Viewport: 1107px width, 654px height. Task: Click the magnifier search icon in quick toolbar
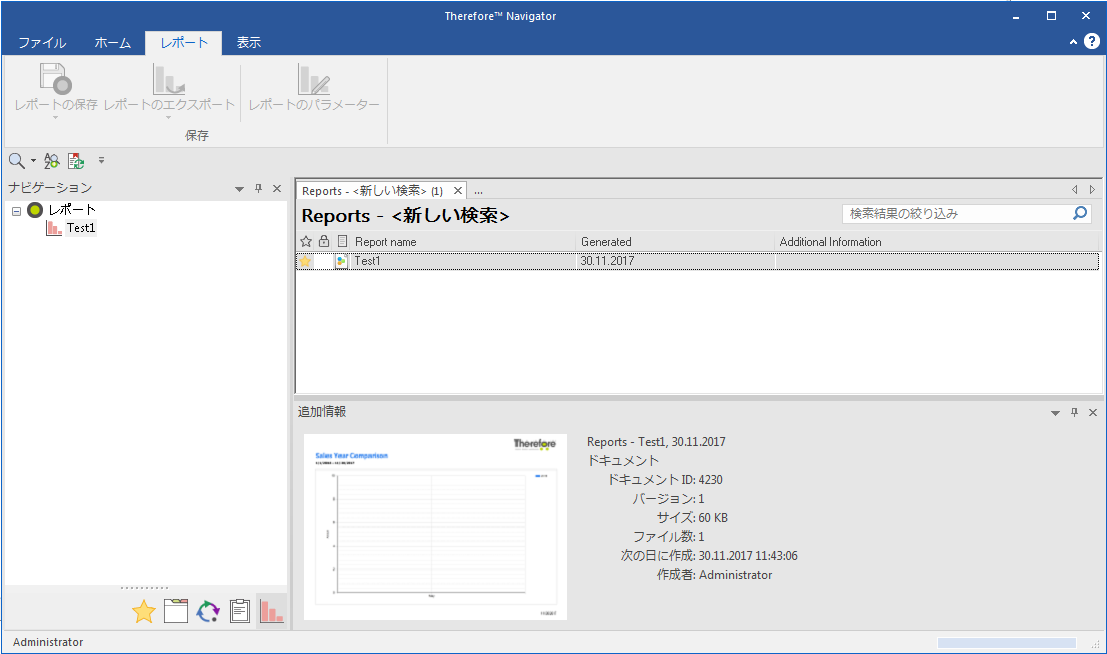[x=16, y=161]
